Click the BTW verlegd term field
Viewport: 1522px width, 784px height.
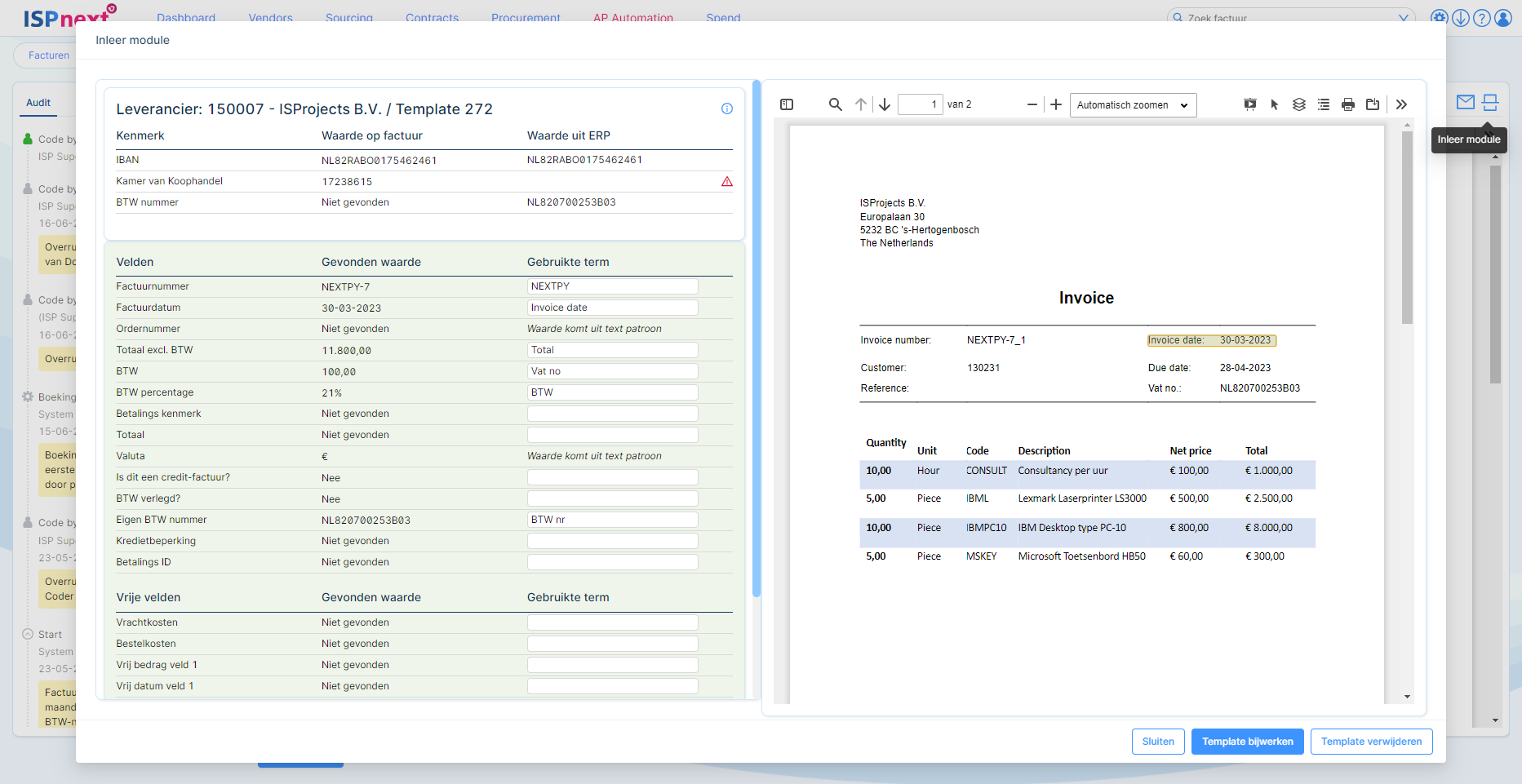click(x=612, y=498)
